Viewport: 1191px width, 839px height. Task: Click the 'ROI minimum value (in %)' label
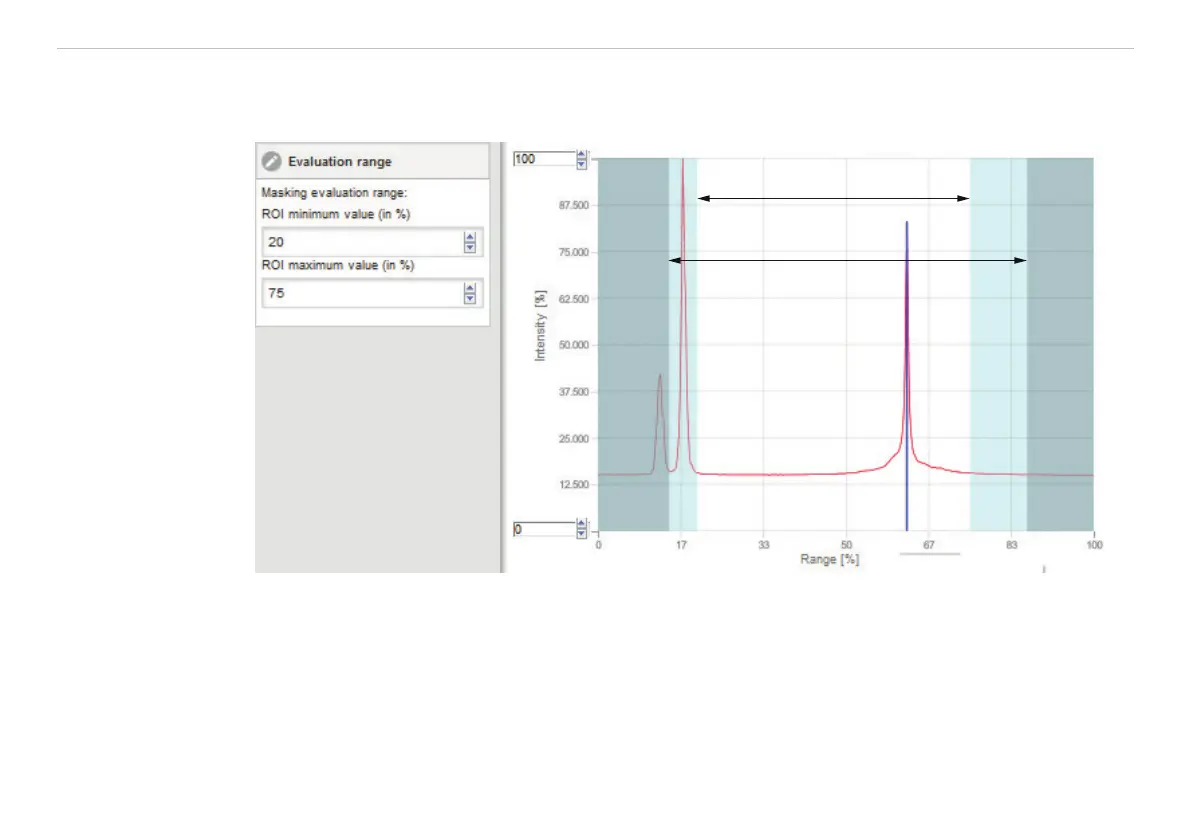click(336, 214)
